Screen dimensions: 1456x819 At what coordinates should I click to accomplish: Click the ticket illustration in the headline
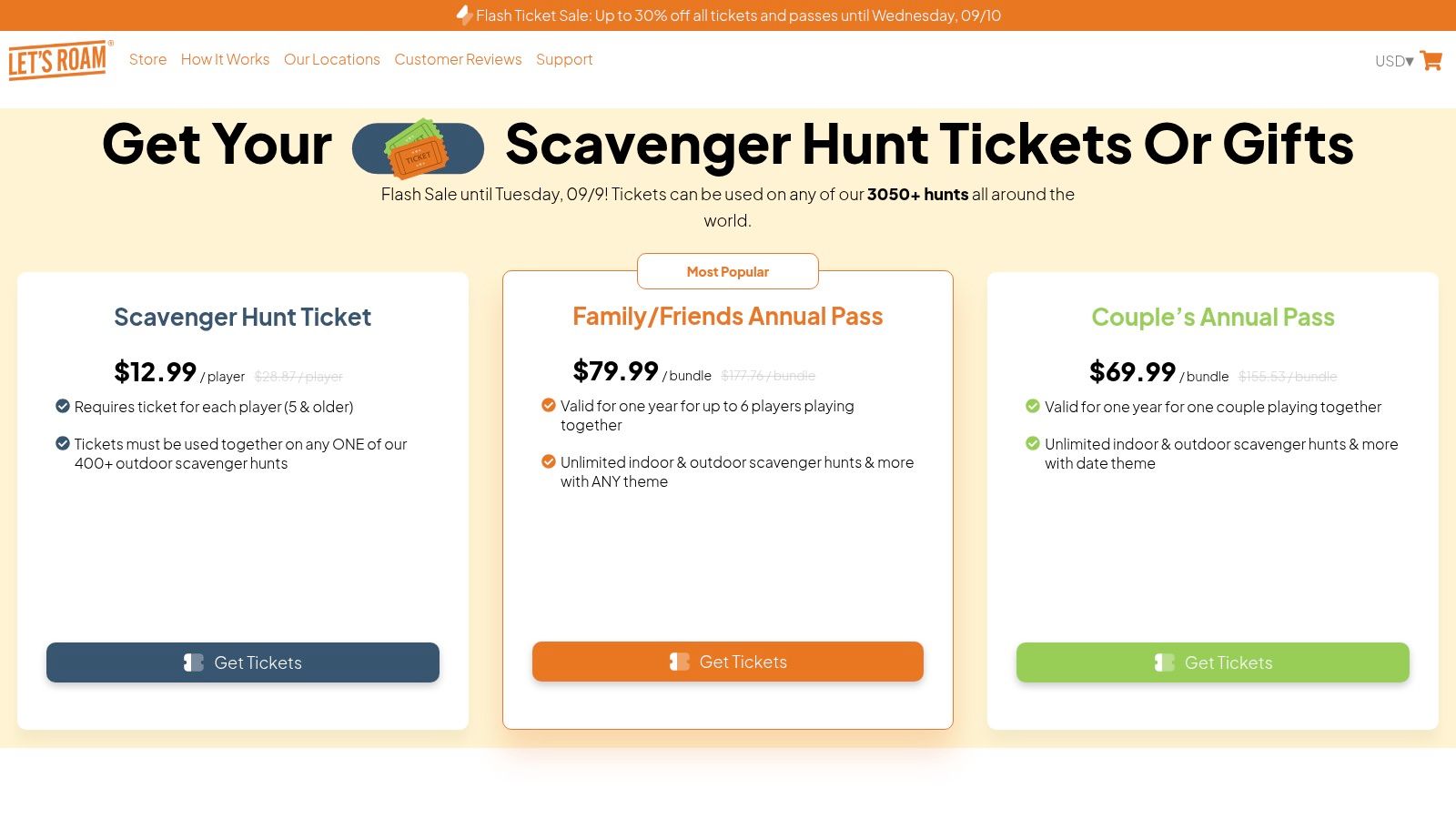(418, 148)
